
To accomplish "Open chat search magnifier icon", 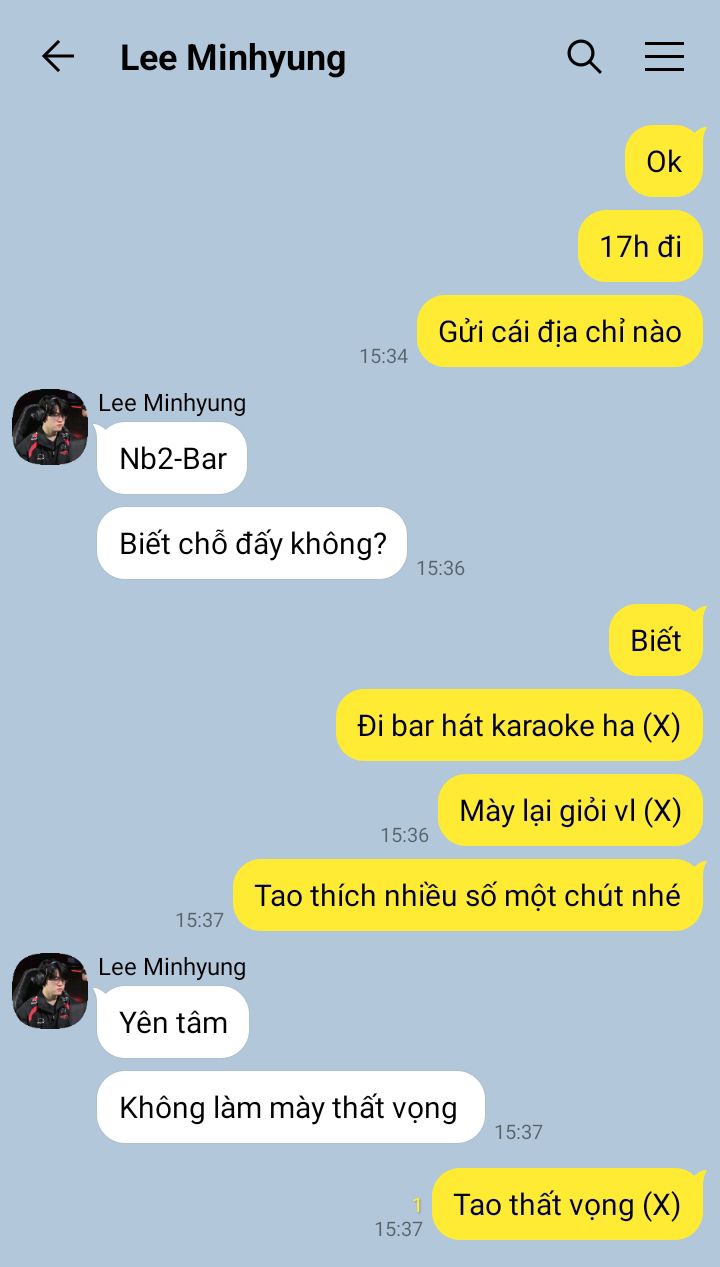I will coord(584,57).
